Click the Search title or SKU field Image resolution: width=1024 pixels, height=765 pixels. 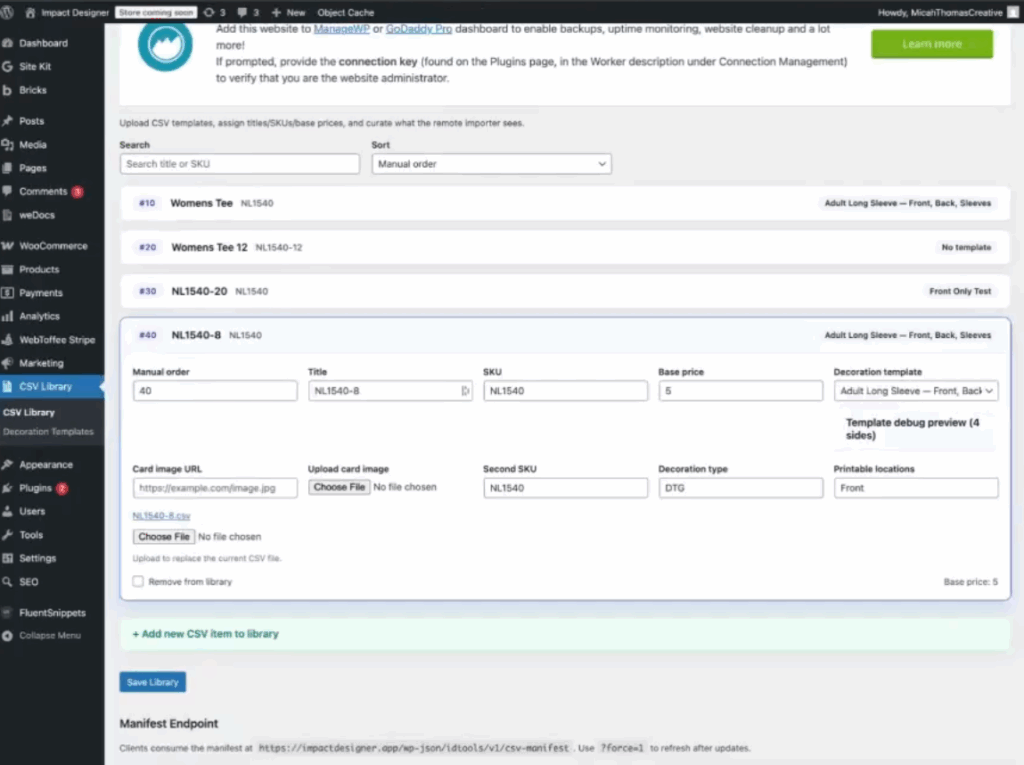(x=239, y=164)
